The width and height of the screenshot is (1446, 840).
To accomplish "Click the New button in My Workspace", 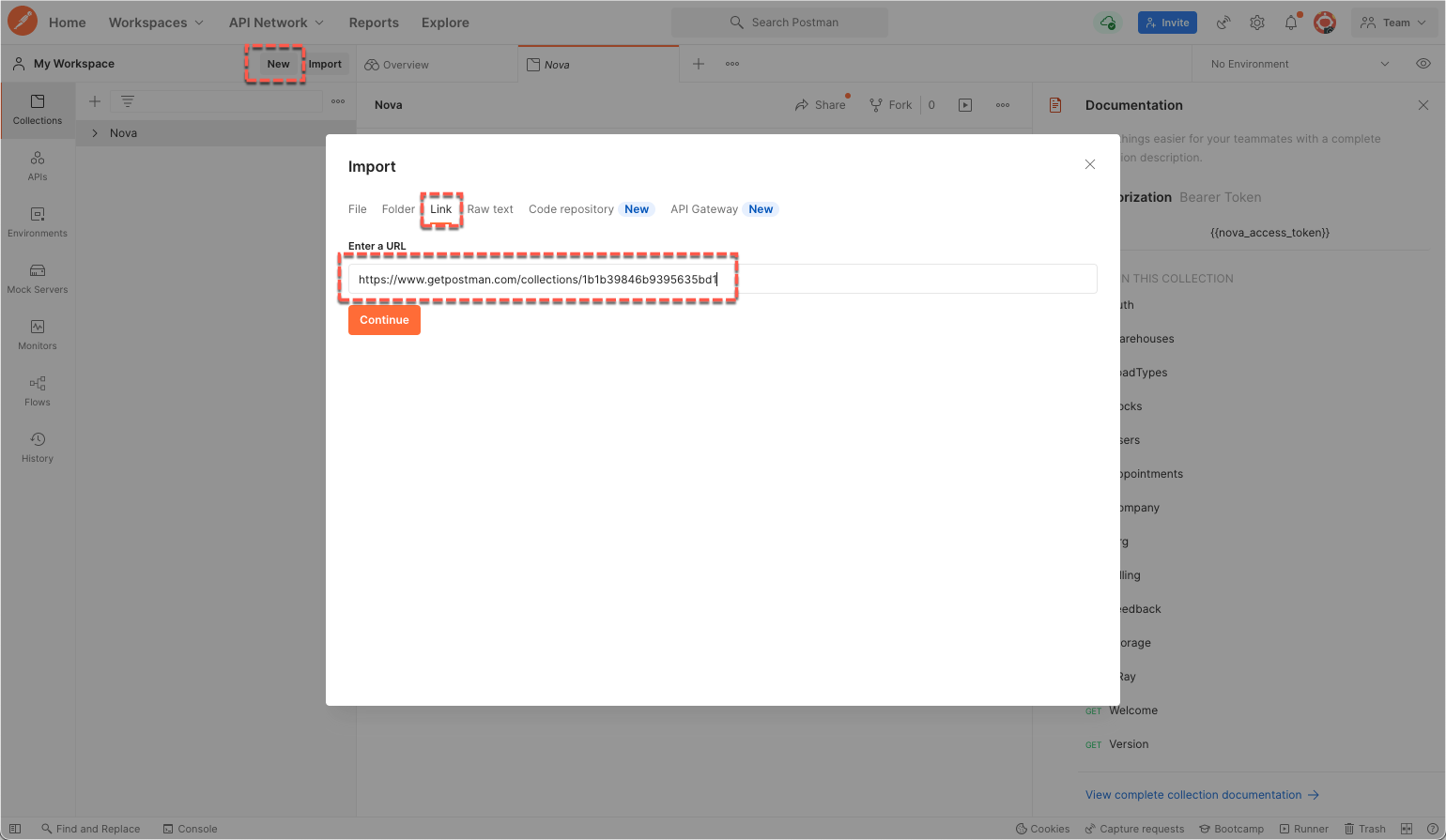I will point(278,64).
